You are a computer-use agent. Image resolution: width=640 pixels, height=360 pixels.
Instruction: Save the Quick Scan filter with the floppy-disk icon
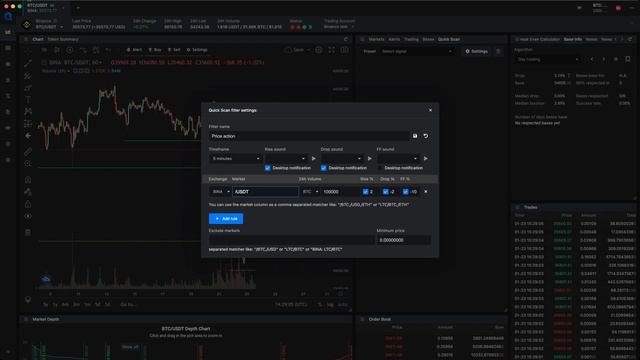(x=415, y=136)
